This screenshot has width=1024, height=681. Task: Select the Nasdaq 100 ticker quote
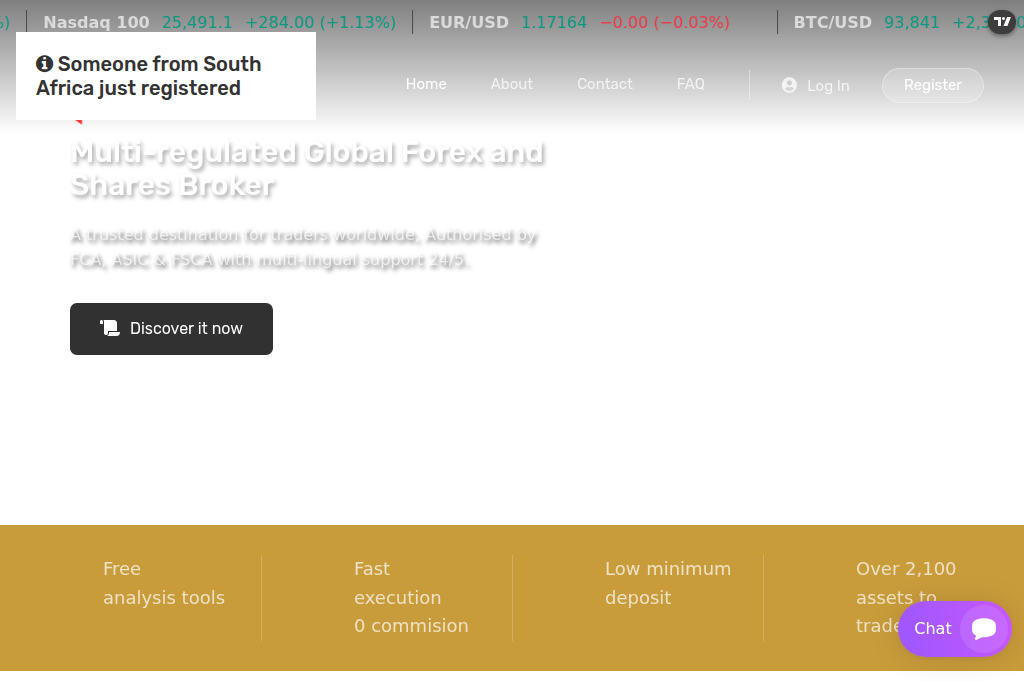(x=220, y=22)
